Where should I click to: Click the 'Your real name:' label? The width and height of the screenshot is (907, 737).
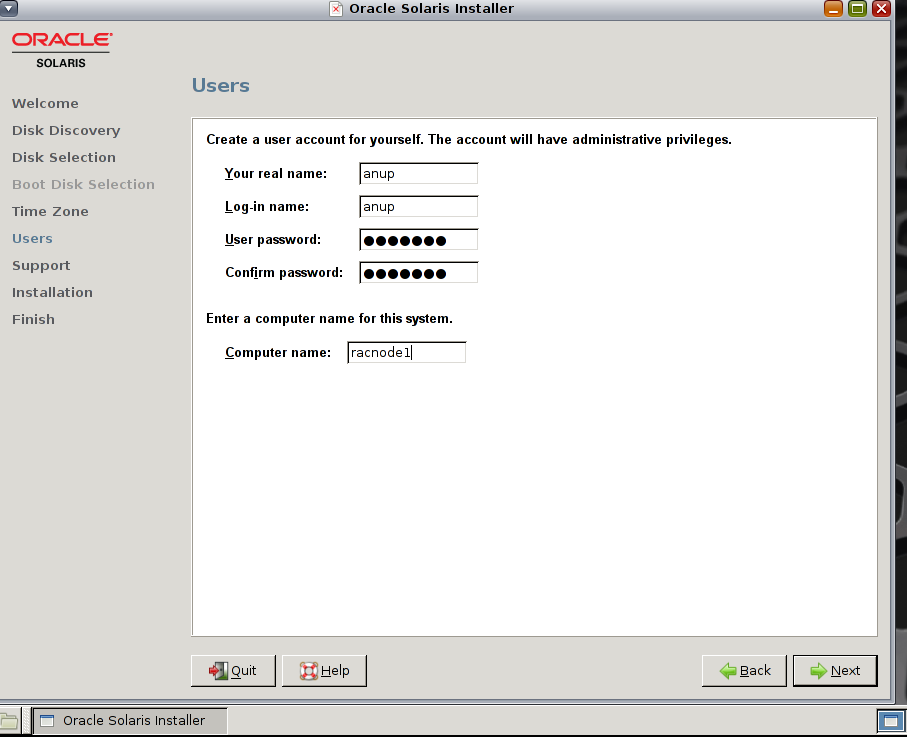276,174
